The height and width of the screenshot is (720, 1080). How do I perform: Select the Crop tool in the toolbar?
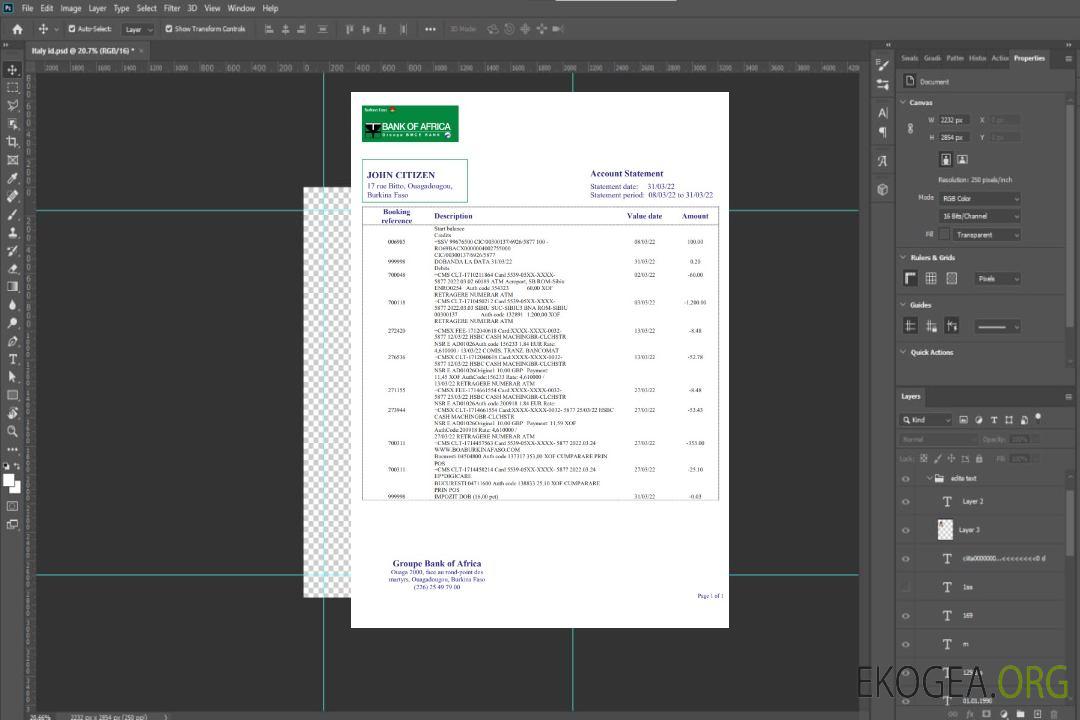click(x=12, y=142)
